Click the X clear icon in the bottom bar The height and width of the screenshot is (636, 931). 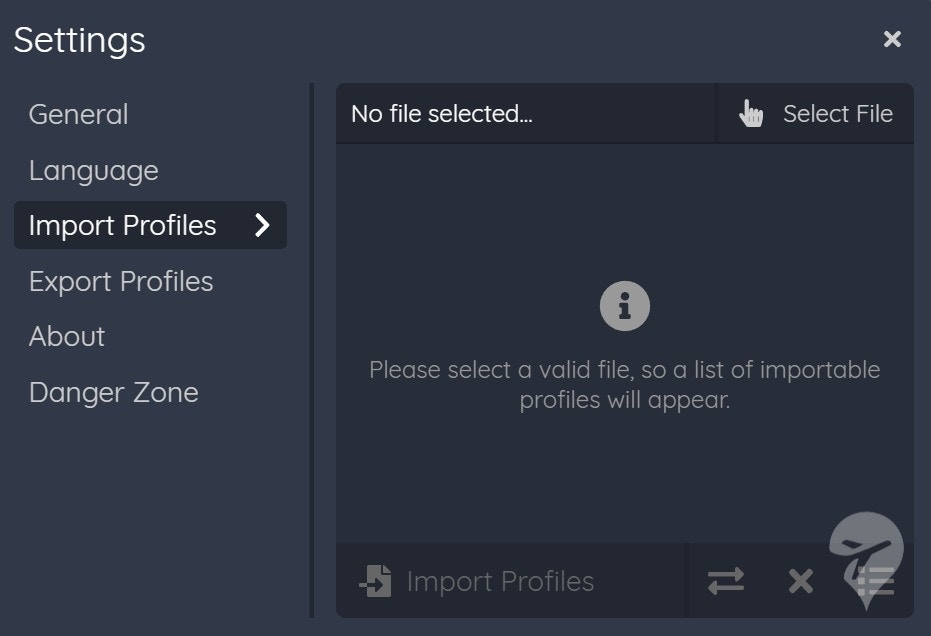pyautogui.click(x=800, y=581)
